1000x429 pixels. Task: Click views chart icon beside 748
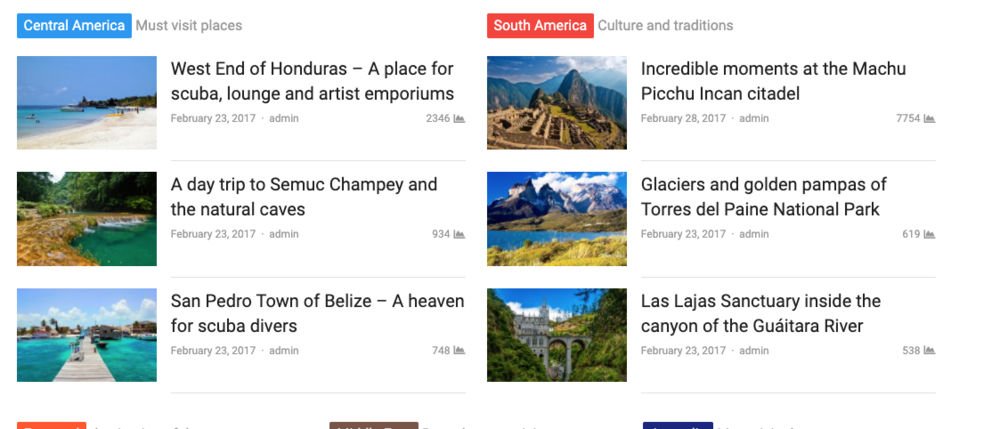click(459, 351)
